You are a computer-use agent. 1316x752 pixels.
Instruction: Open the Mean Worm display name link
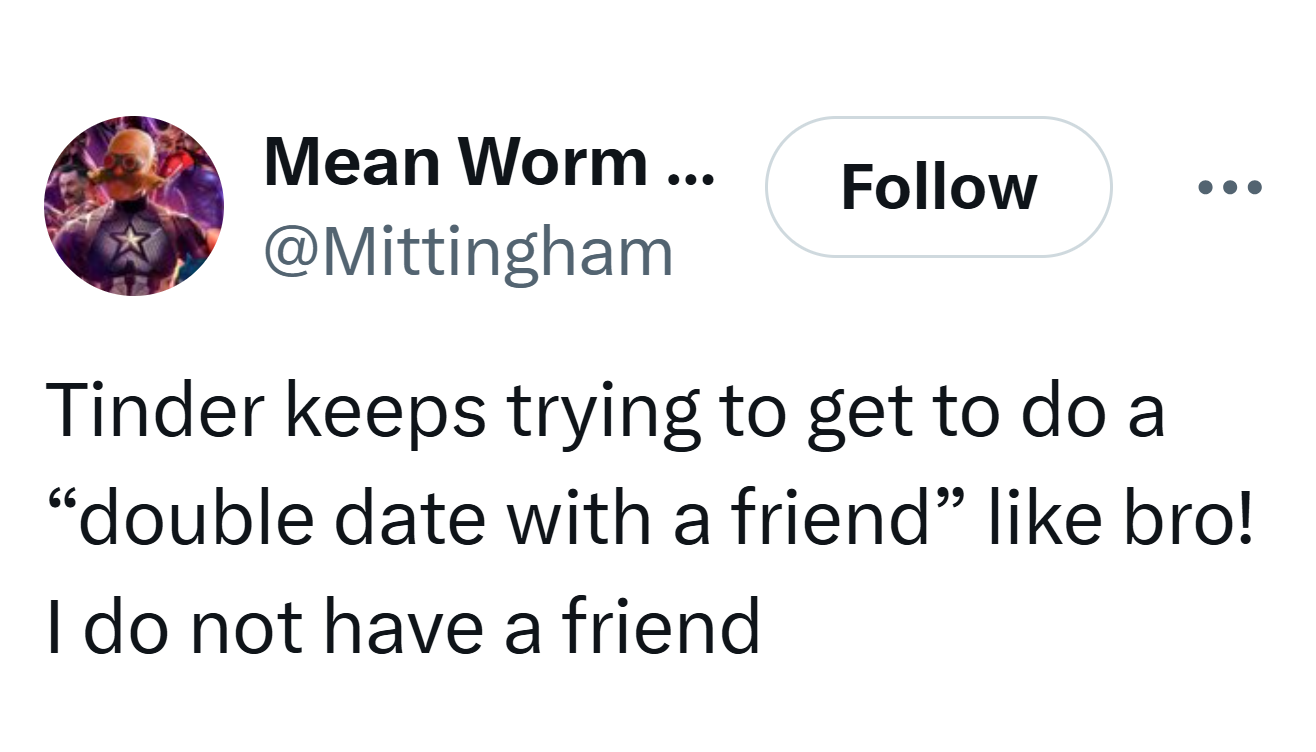[x=490, y=161]
